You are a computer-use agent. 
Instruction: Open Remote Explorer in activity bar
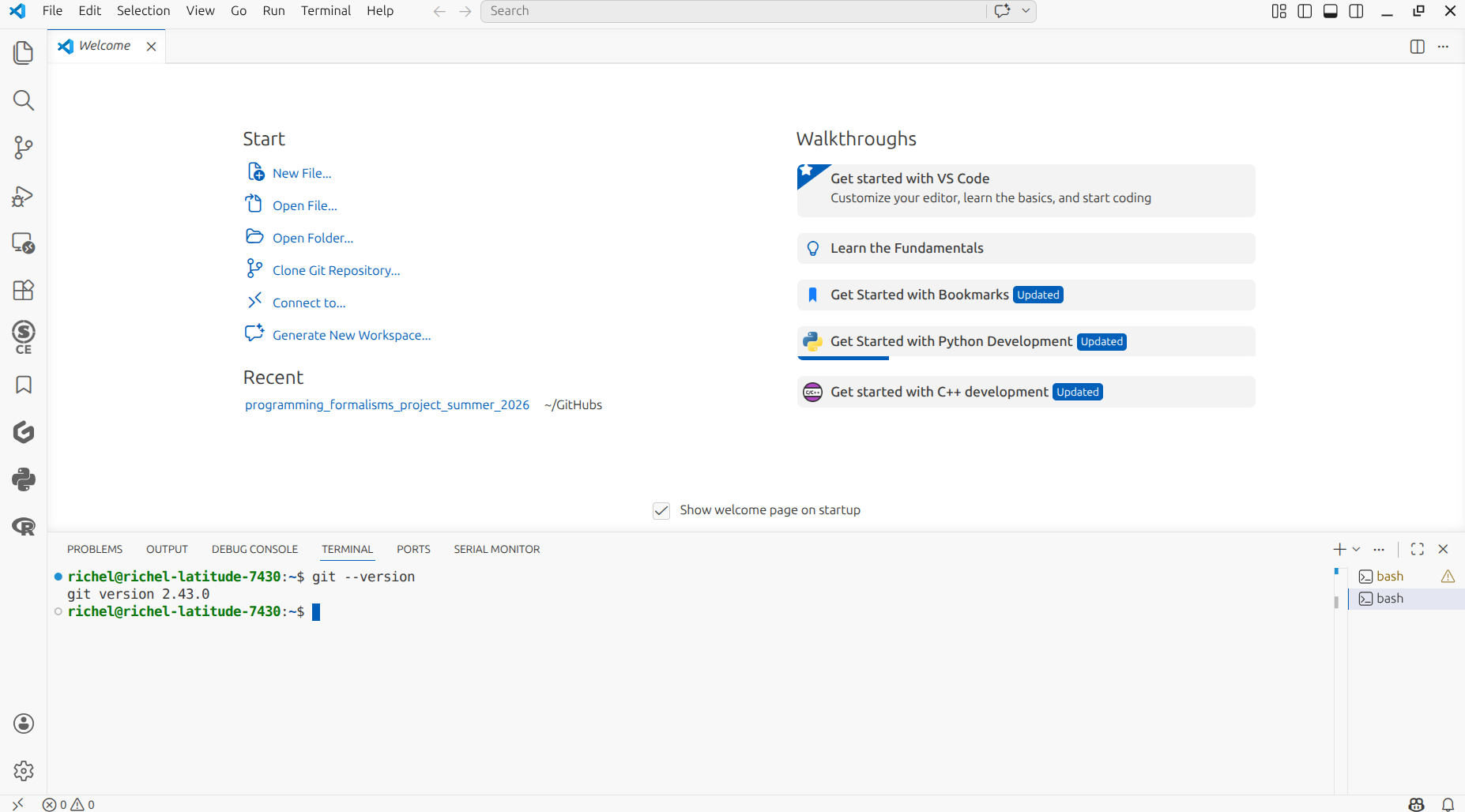pos(24,242)
